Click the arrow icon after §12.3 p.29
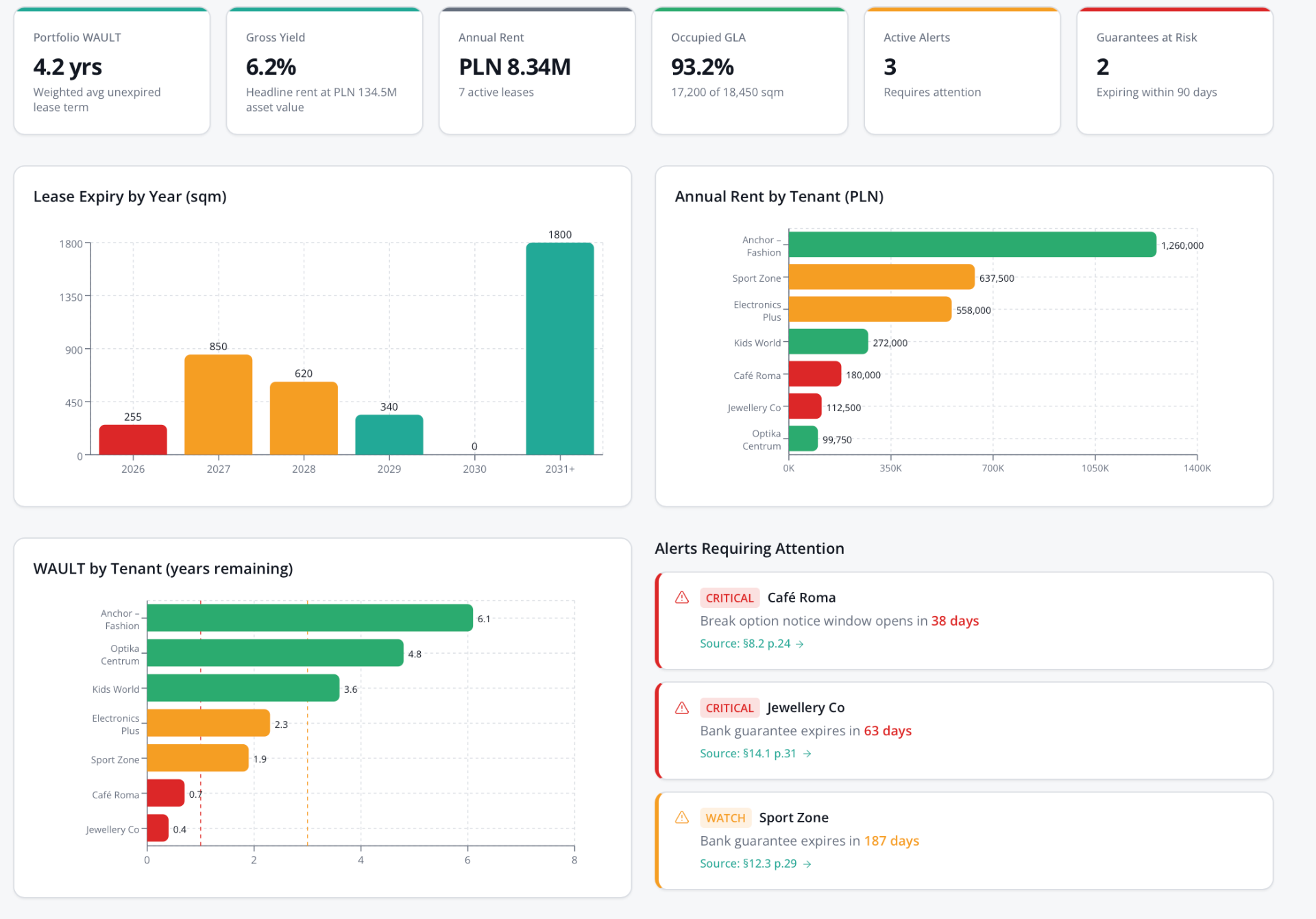 [807, 864]
